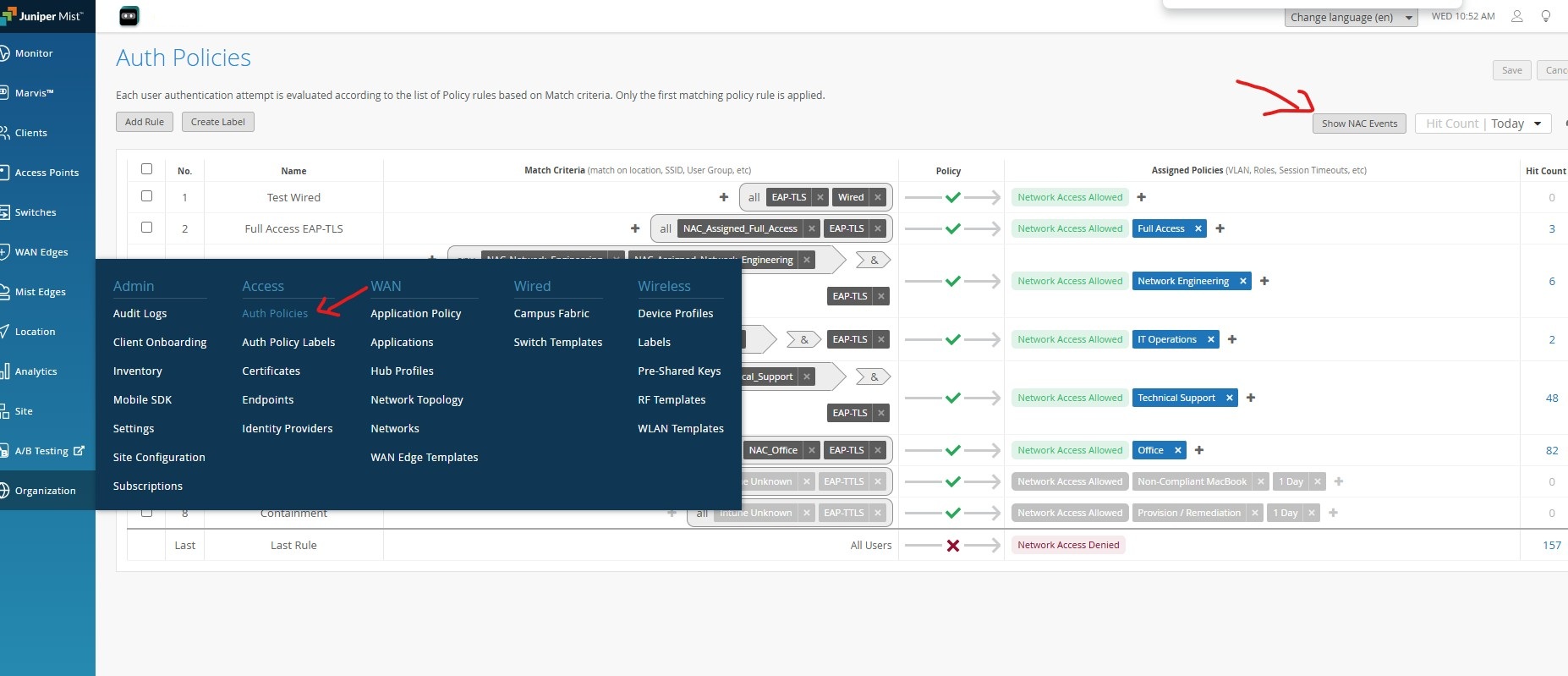
Task: Choose Pre-Shared Keys menu item
Action: (679, 371)
